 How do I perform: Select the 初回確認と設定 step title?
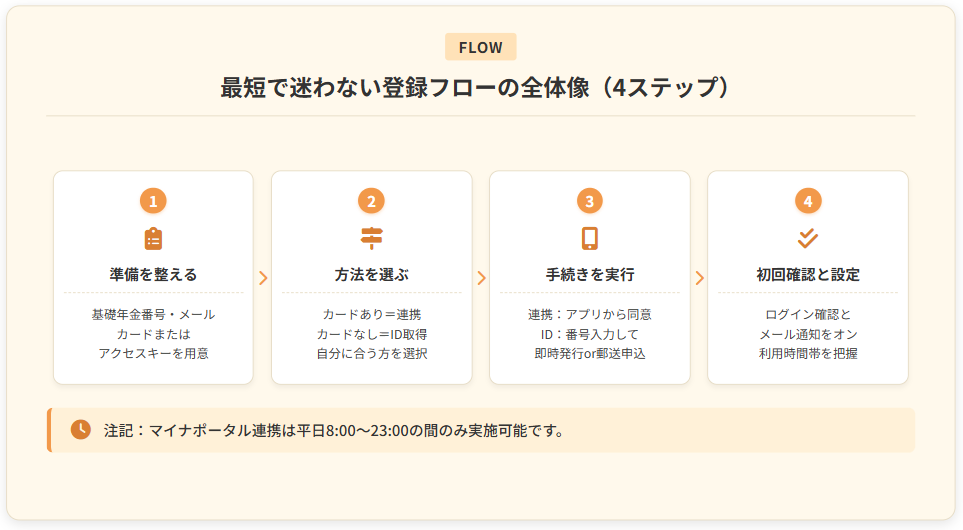(x=807, y=274)
